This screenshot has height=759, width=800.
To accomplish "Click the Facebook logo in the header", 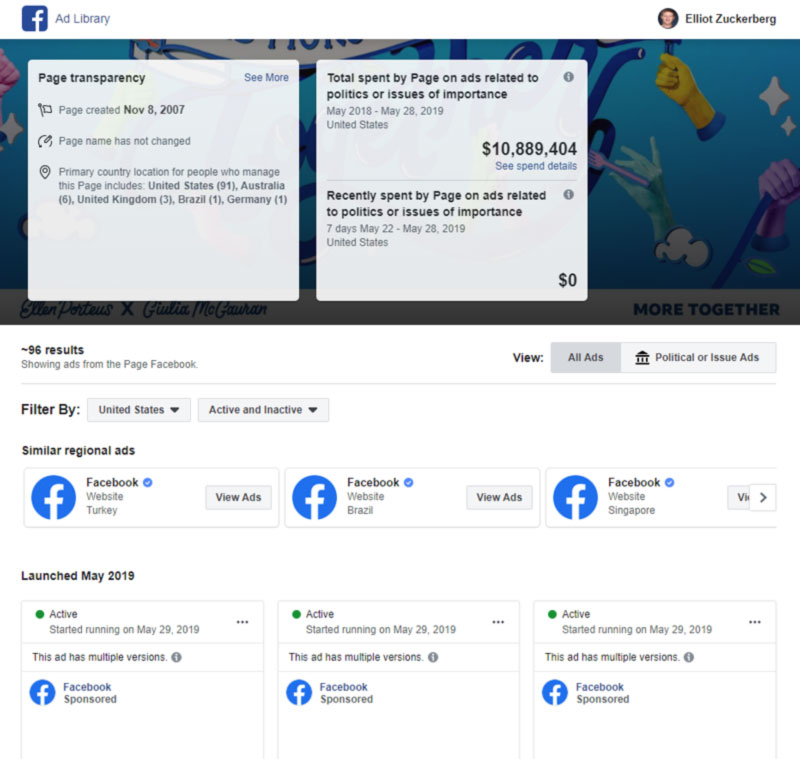I will pyautogui.click(x=34, y=19).
